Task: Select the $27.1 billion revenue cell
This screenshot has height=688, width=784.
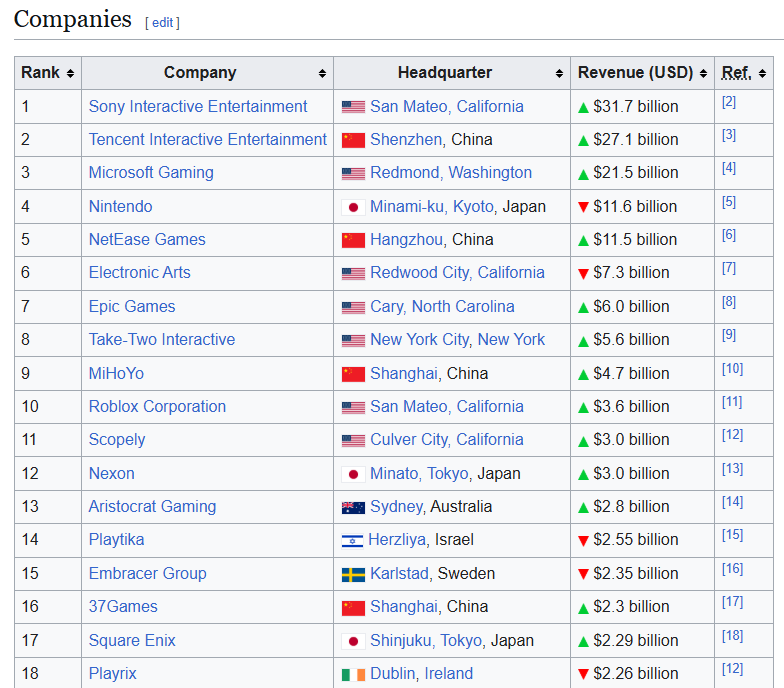Action: (642, 140)
